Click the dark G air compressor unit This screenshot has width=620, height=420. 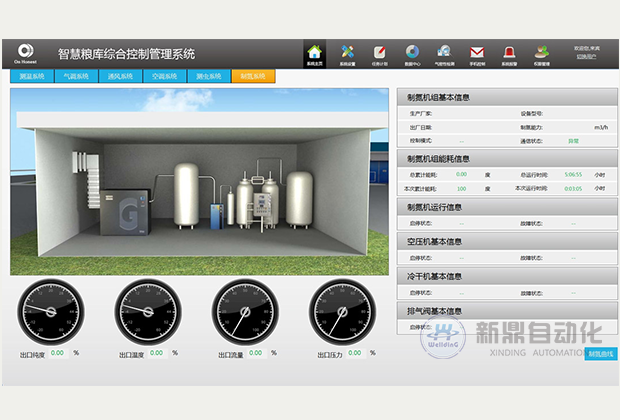125,212
